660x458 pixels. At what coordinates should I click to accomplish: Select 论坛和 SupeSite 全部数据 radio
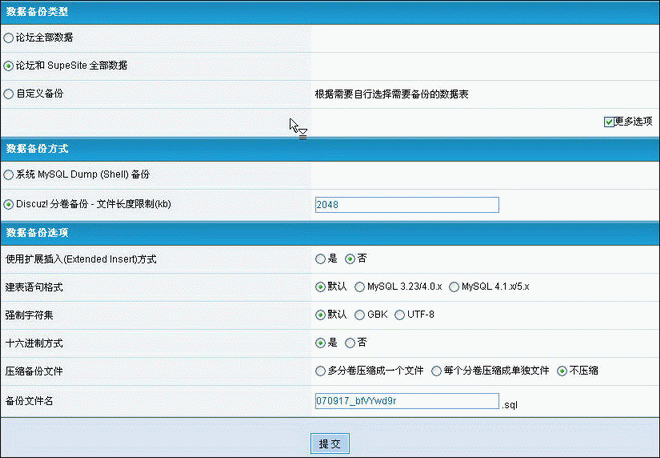pyautogui.click(x=8, y=66)
